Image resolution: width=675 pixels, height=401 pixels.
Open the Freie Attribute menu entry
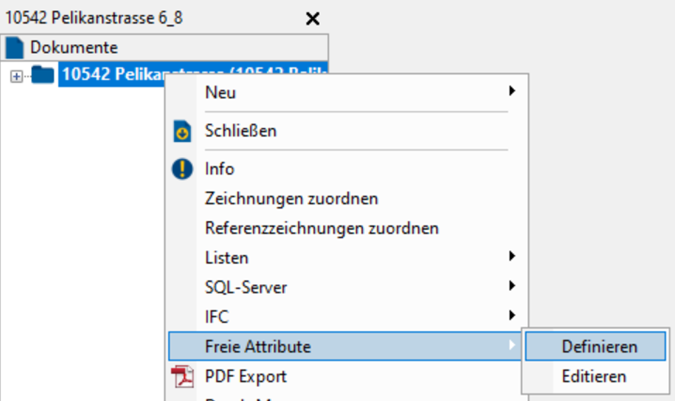pos(257,346)
